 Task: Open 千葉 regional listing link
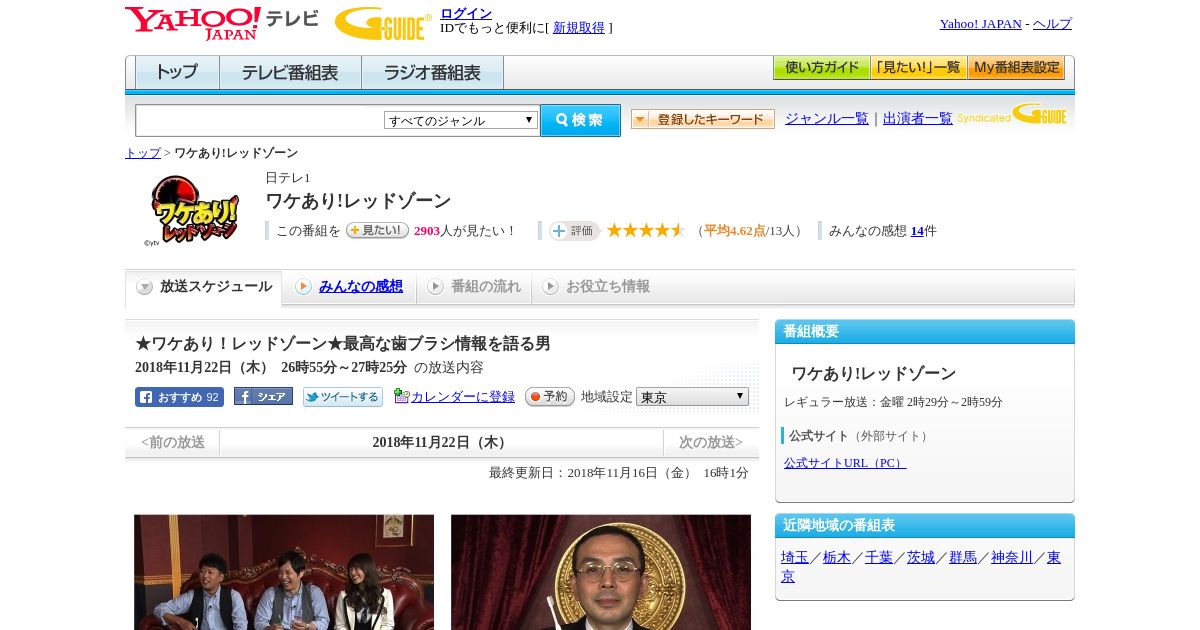pyautogui.click(x=879, y=558)
